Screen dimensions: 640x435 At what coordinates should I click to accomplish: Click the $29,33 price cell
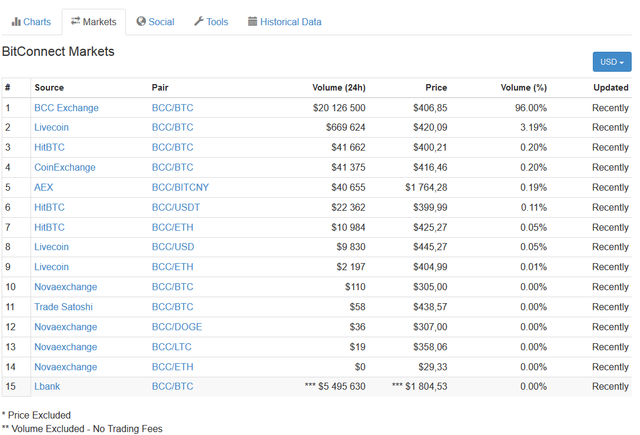[x=433, y=367]
